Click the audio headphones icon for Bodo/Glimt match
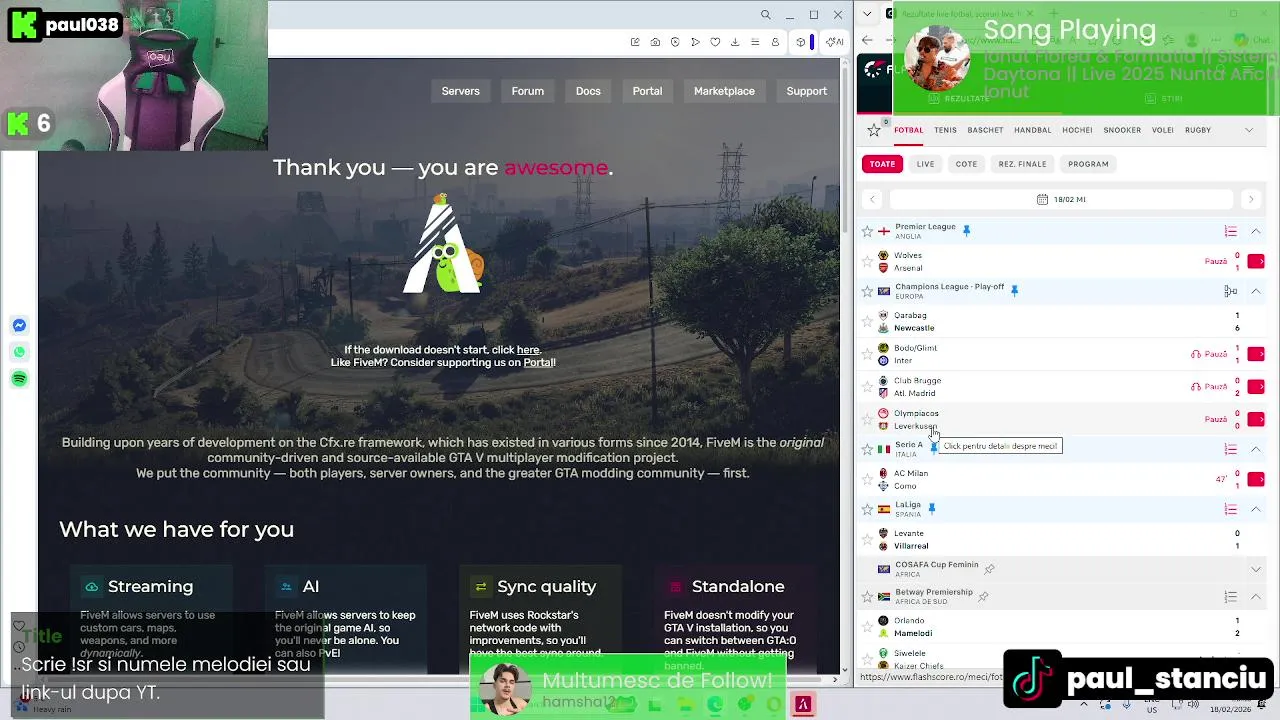This screenshot has height=720, width=1280. (1196, 354)
